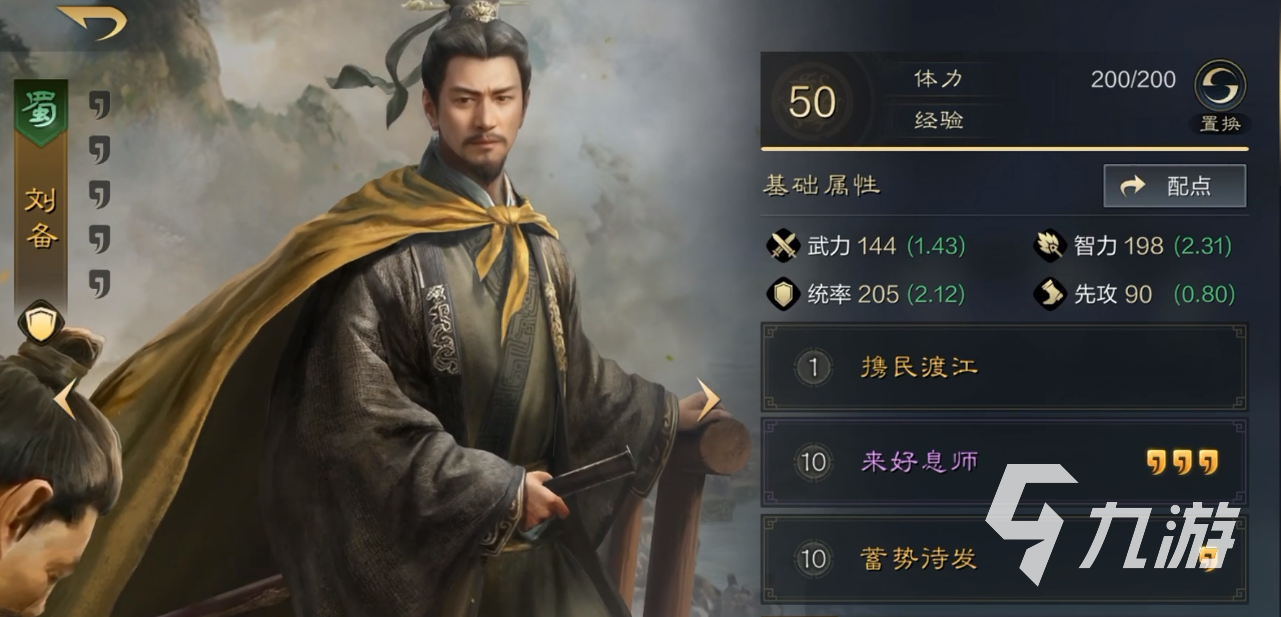The image size is (1281, 617).
Task: Go to next general with right arrow
Action: (x=708, y=400)
